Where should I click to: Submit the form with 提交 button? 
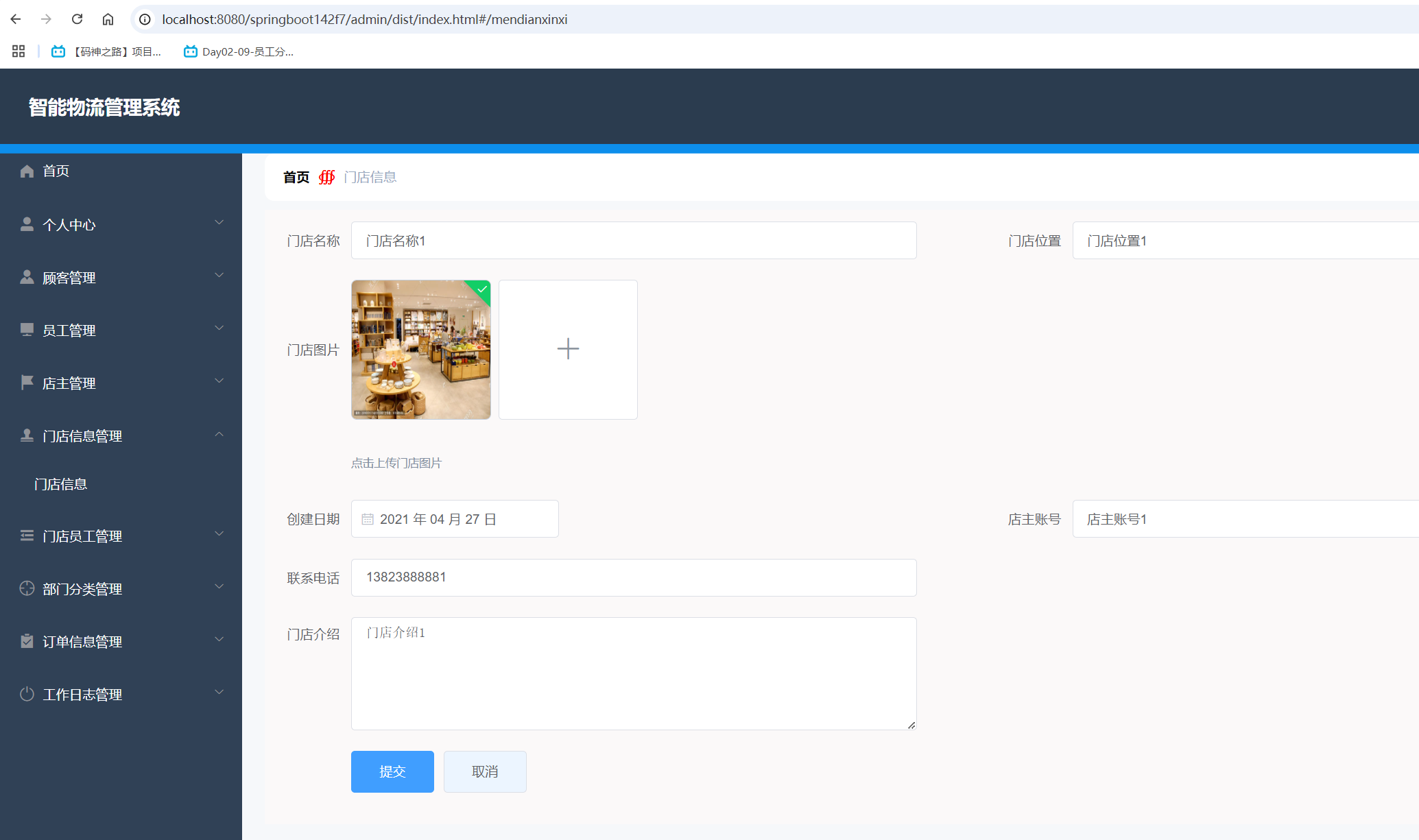point(392,771)
